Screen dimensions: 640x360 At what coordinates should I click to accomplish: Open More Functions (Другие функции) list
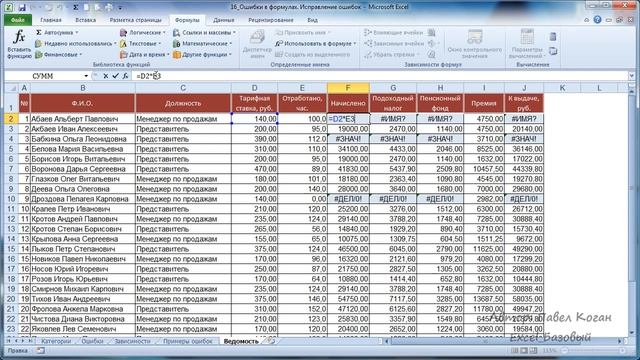pos(202,54)
